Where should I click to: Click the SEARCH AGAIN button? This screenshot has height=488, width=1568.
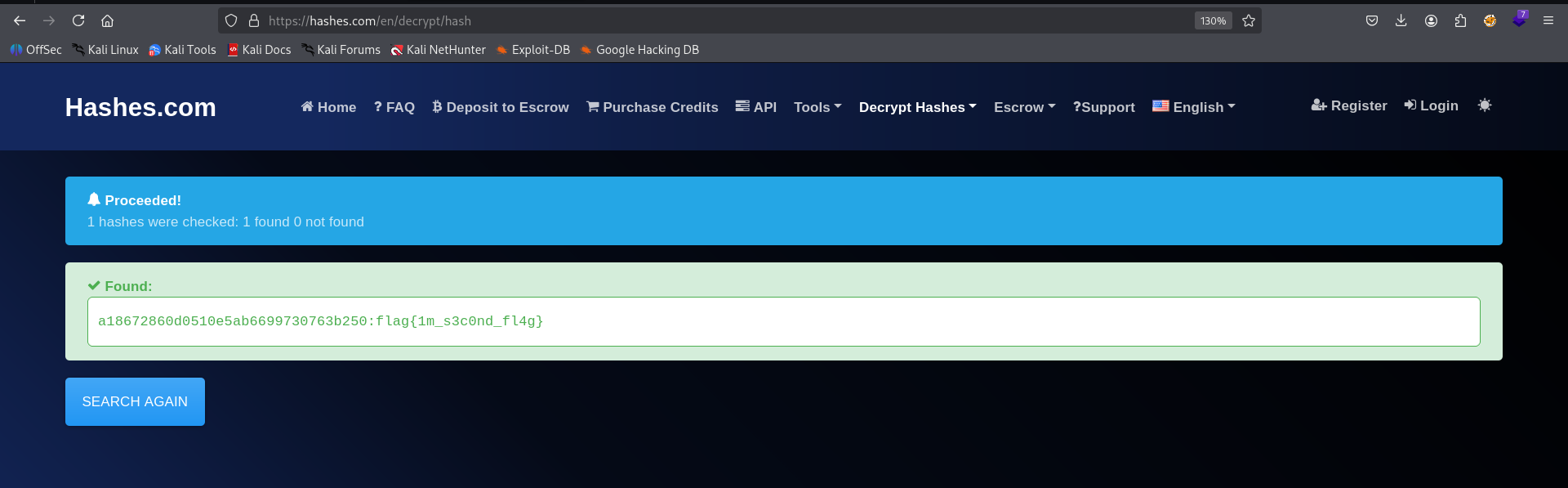[135, 401]
